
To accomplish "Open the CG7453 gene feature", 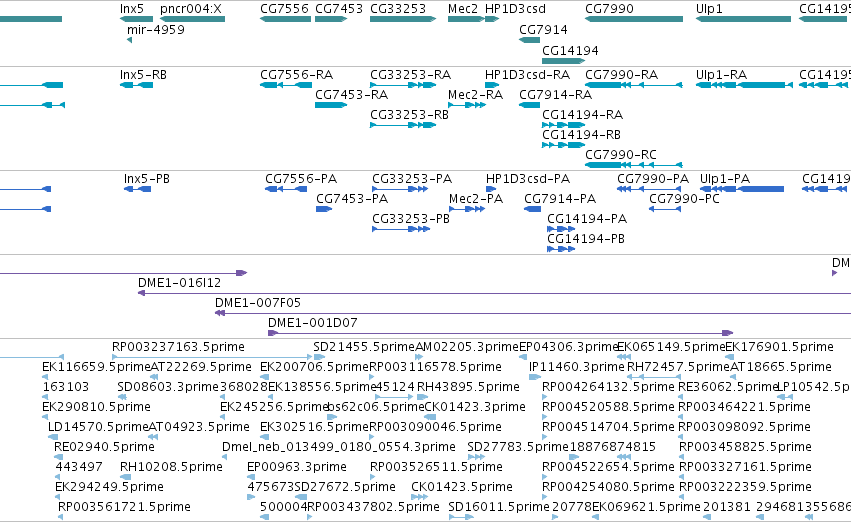I will (x=331, y=19).
